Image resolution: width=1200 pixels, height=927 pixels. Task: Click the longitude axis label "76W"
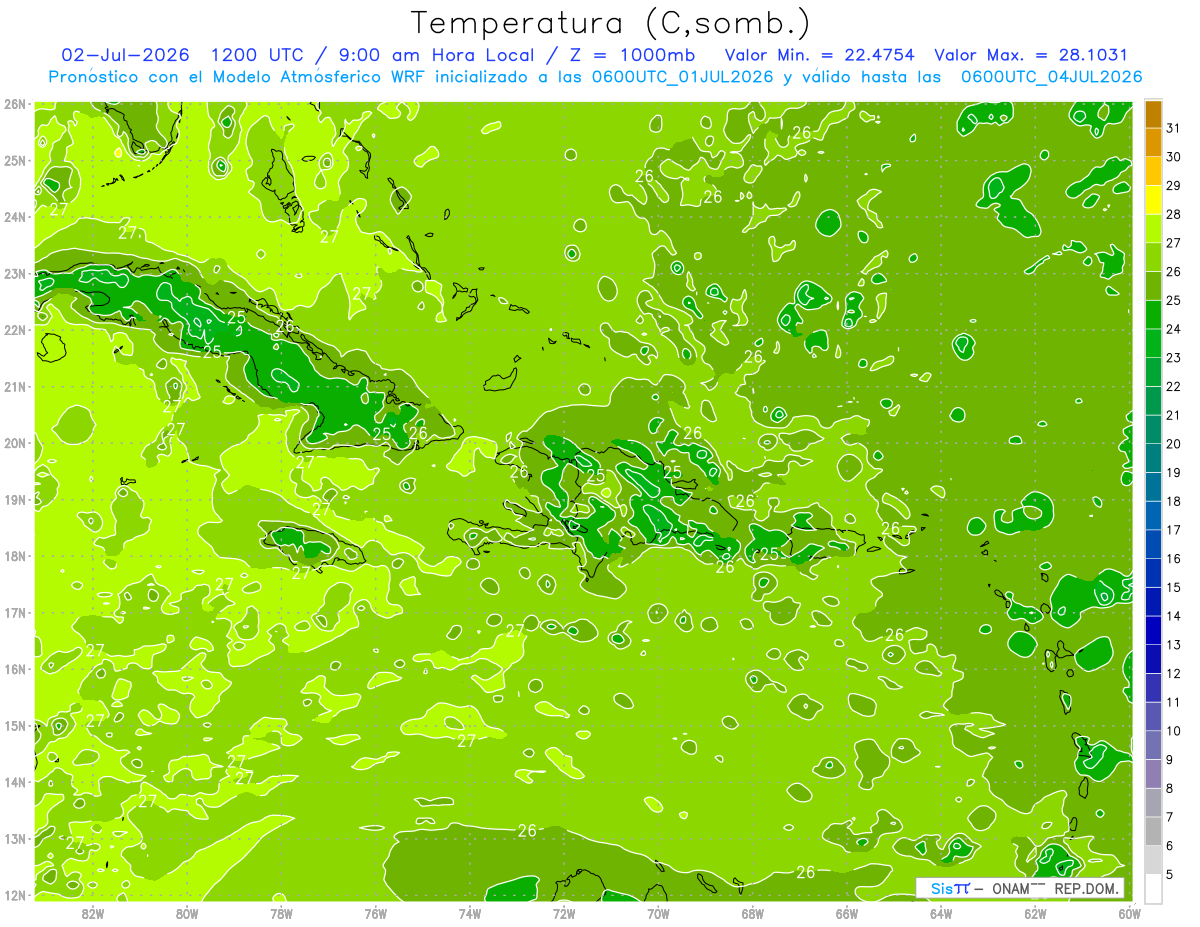click(x=375, y=914)
